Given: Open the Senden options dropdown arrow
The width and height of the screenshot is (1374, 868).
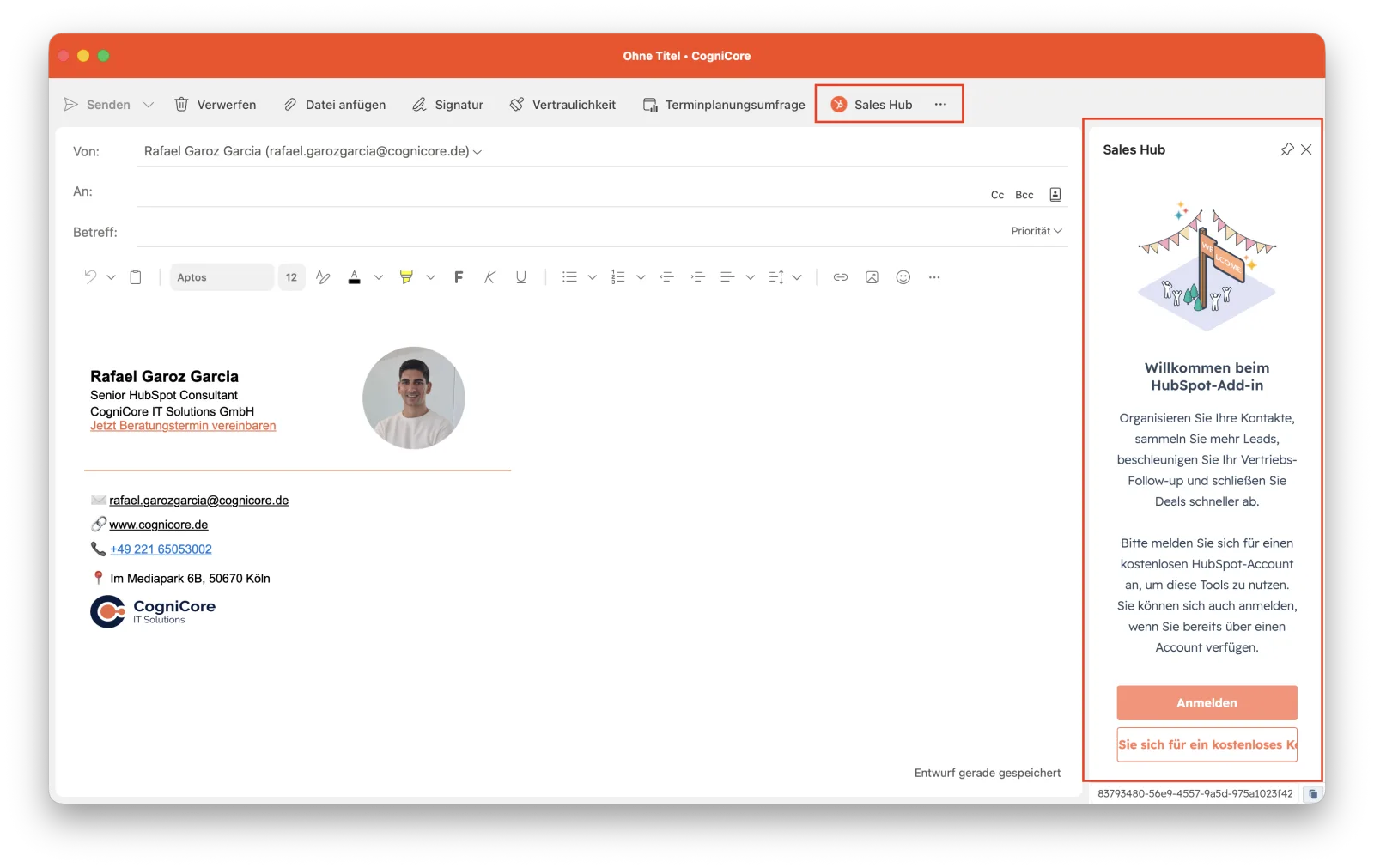Looking at the screenshot, I should [149, 105].
